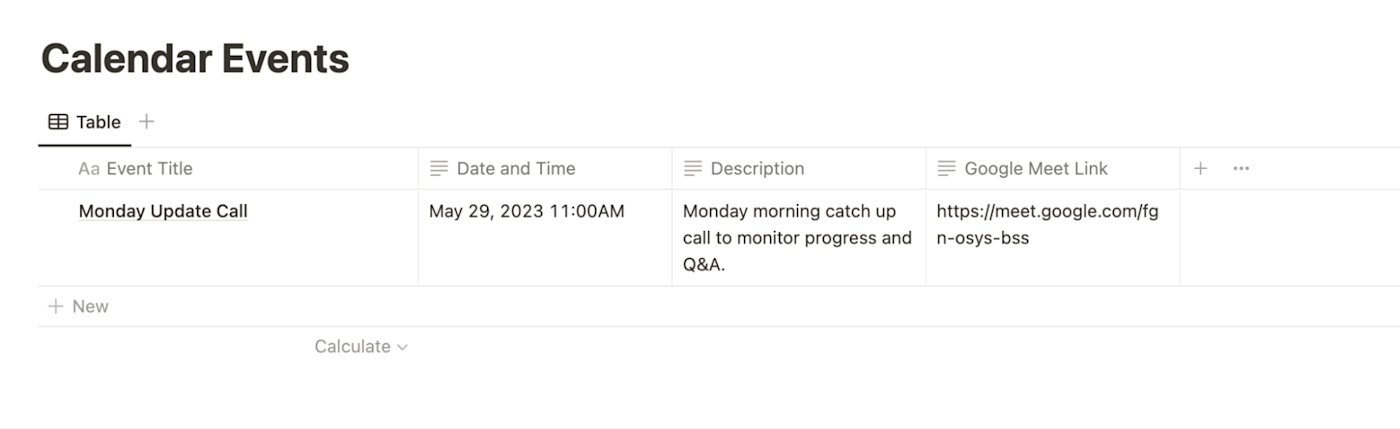
Task: Edit the May 29, 2023 11:00AM cell
Action: coord(527,211)
